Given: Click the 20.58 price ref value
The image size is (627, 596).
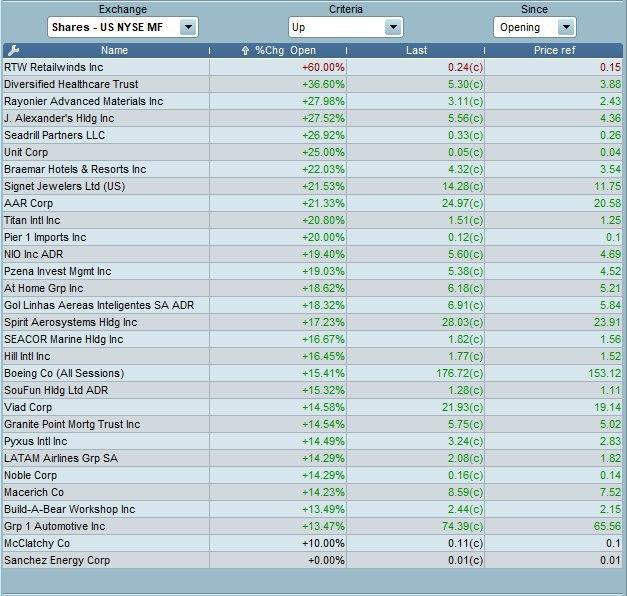Looking at the screenshot, I should (607, 203).
